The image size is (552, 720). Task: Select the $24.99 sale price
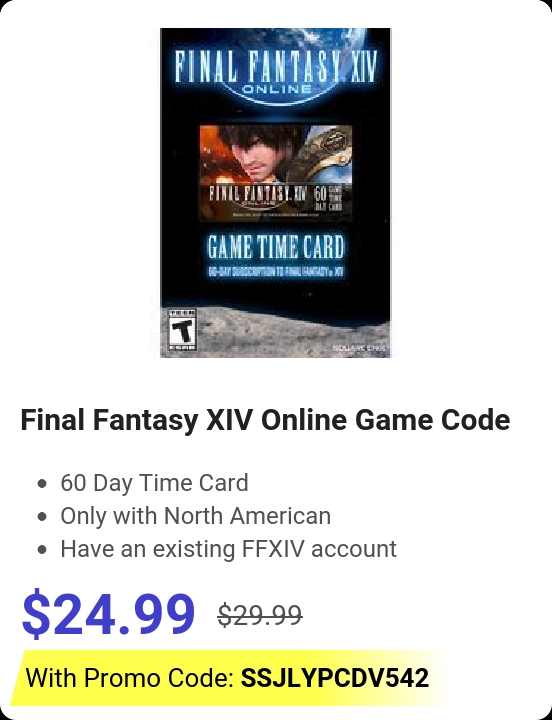[108, 614]
